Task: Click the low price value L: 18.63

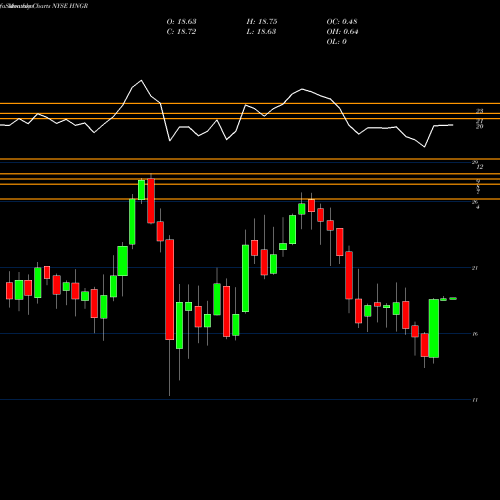Action: click(261, 32)
